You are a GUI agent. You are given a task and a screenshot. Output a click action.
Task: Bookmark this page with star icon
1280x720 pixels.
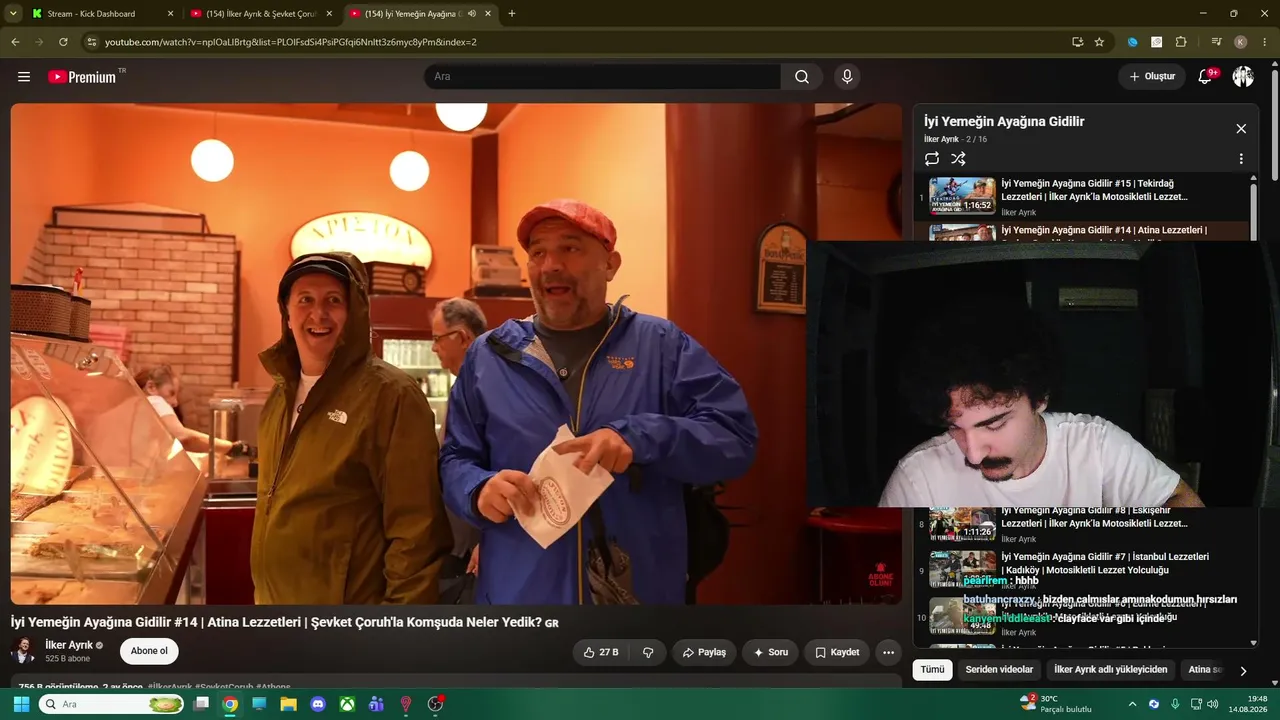click(1099, 42)
